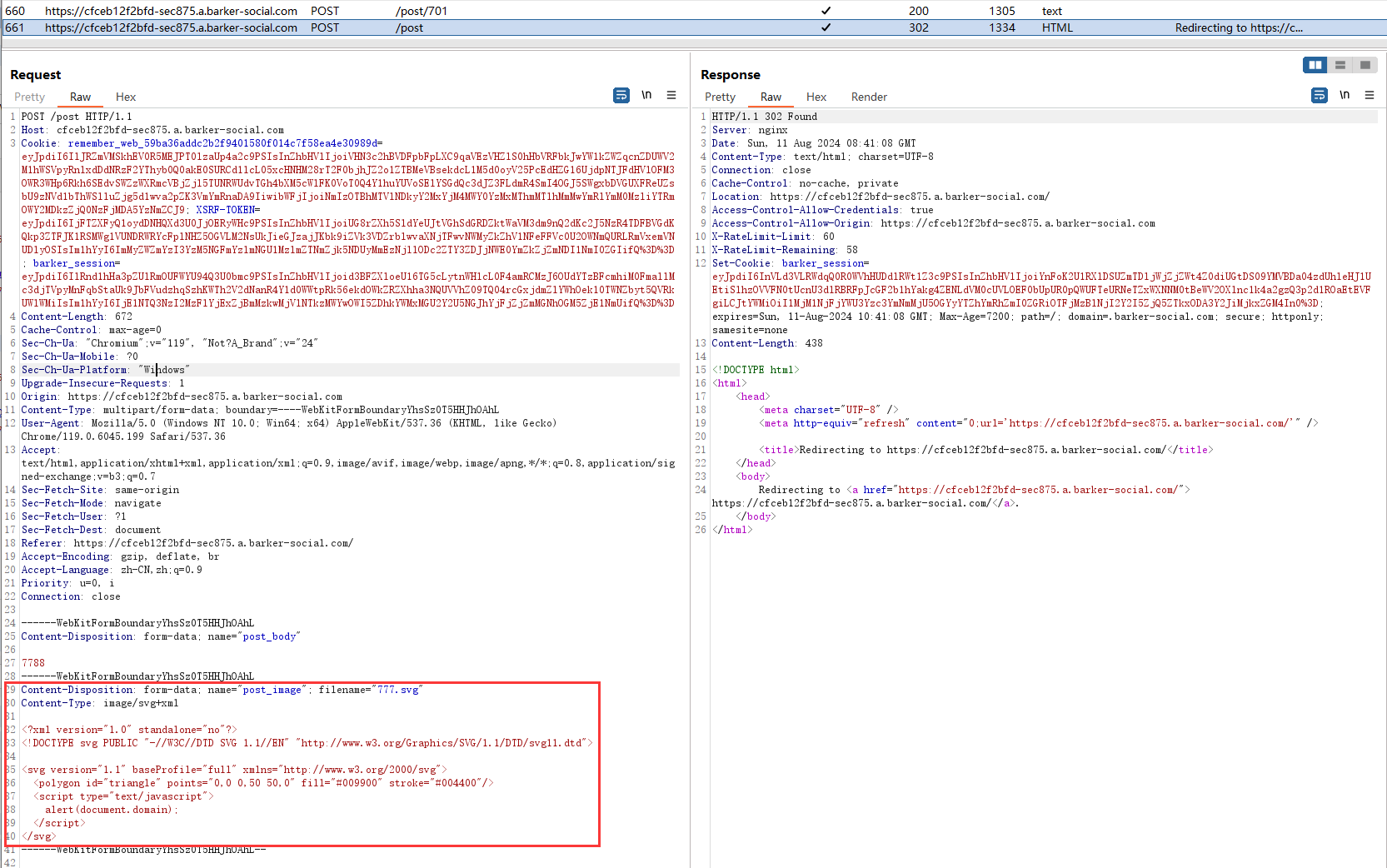Click the alert(document.domain) script line
1387x868 pixels.
click(x=112, y=810)
